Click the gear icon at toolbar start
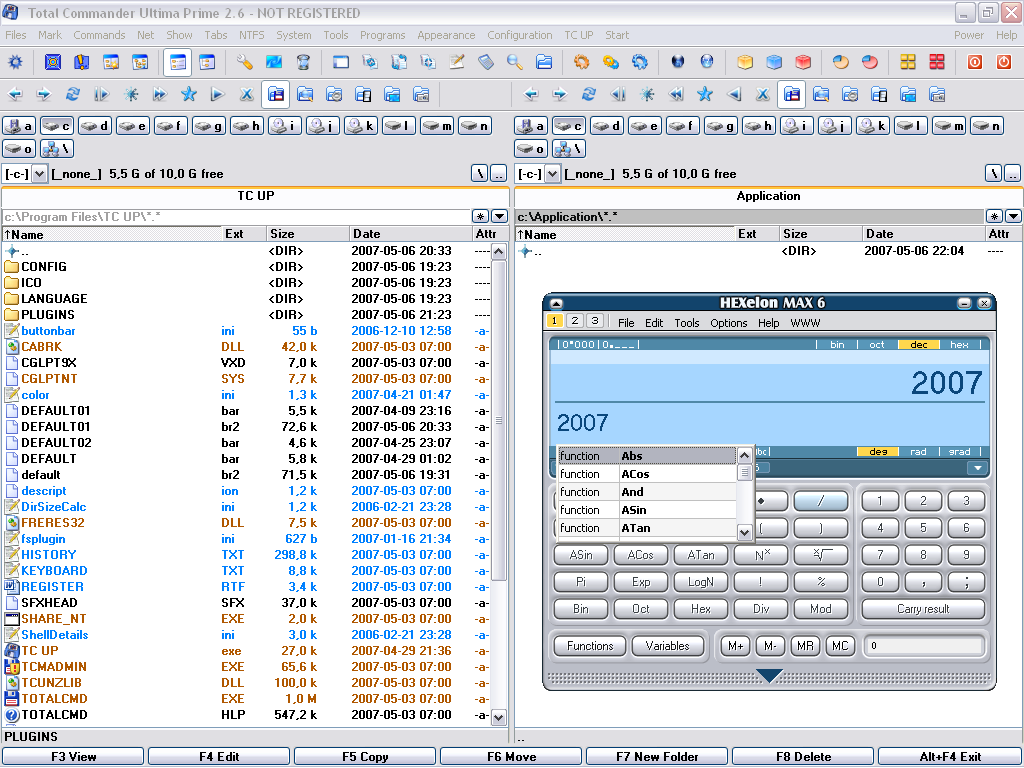The width and height of the screenshot is (1024, 768). click(15, 62)
